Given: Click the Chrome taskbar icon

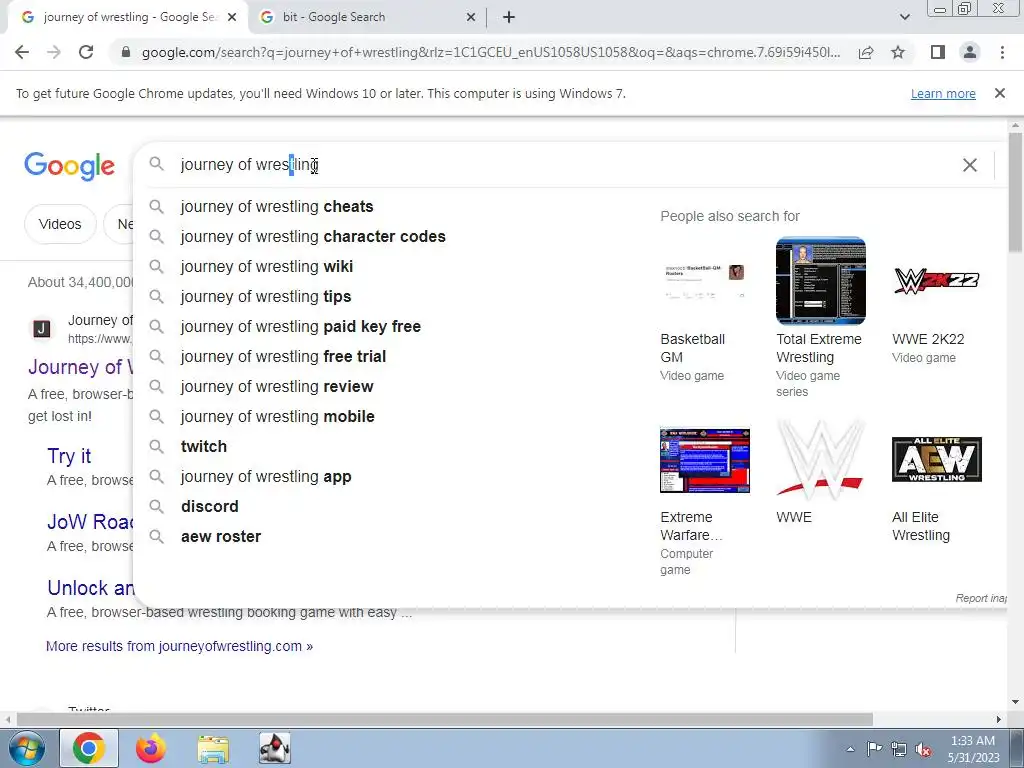Looking at the screenshot, I should pos(89,748).
